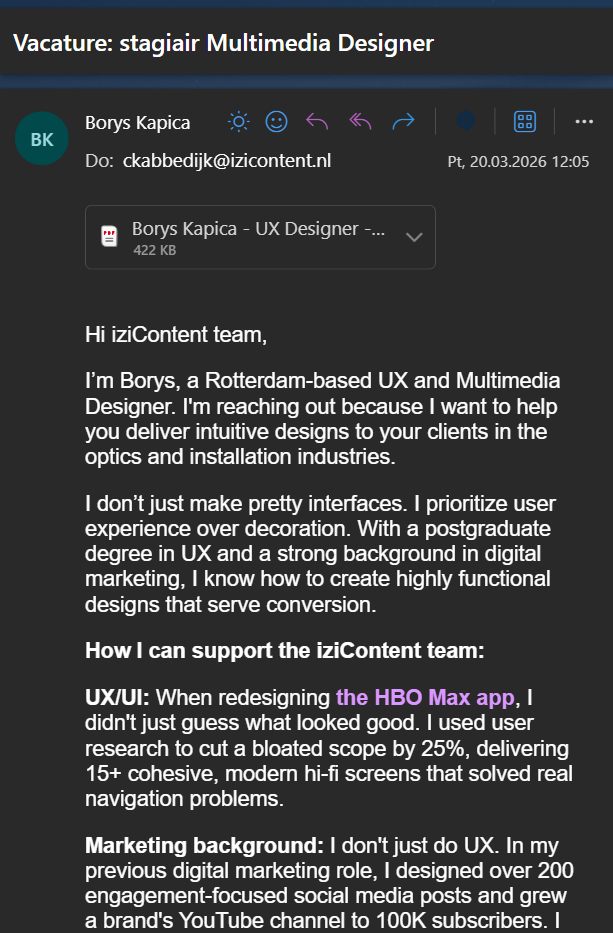This screenshot has width=613, height=933.
Task: Reply to Borys Kapica's email
Action: click(317, 122)
